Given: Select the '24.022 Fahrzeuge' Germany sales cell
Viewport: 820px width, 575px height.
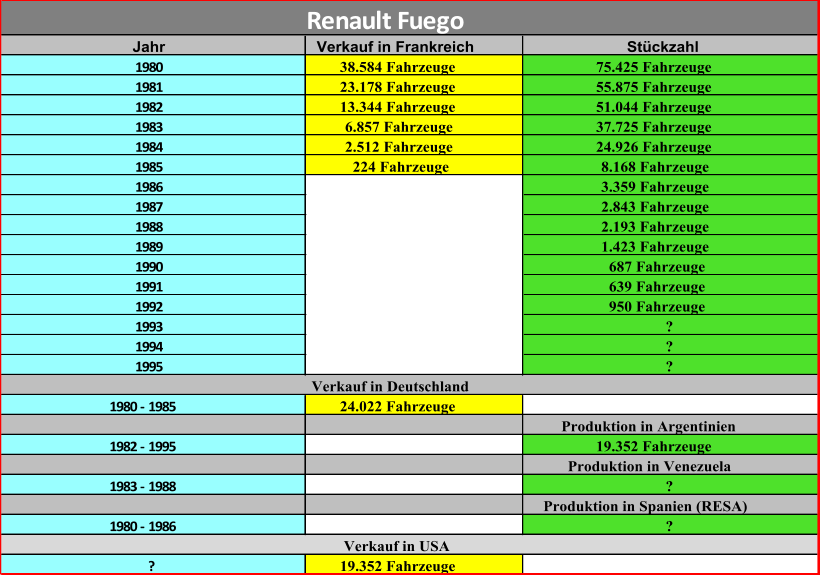Looking at the screenshot, I should [x=414, y=405].
